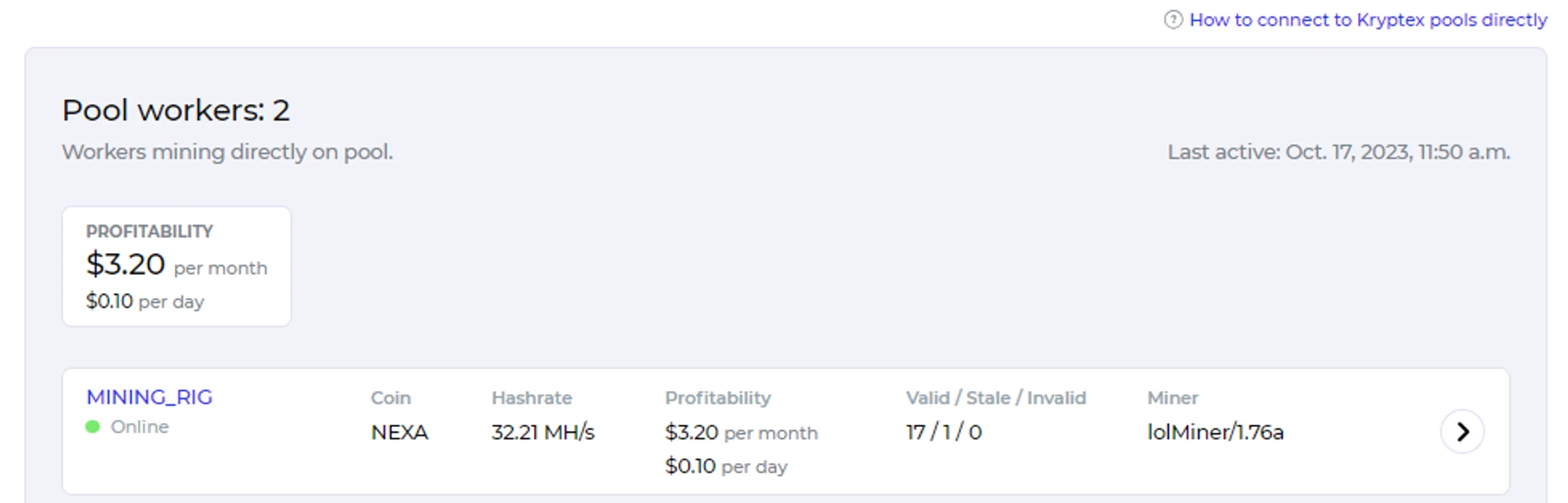Select the Pool workers: 2 heading
1568x503 pixels.
click(176, 110)
